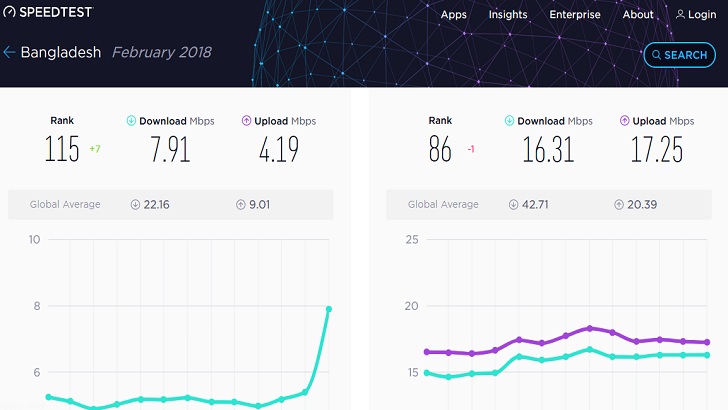728x410 pixels.
Task: Click the Global Average label in right panel
Action: pos(443,204)
